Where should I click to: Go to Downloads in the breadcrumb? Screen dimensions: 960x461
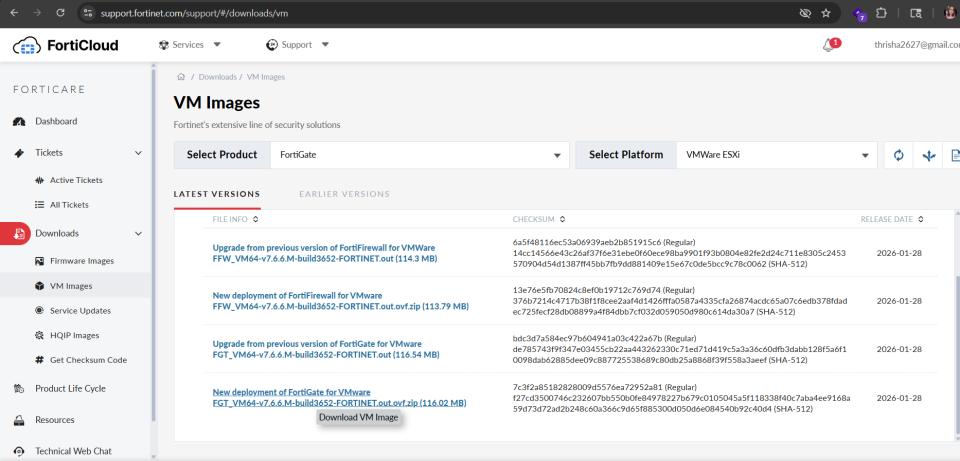click(217, 77)
